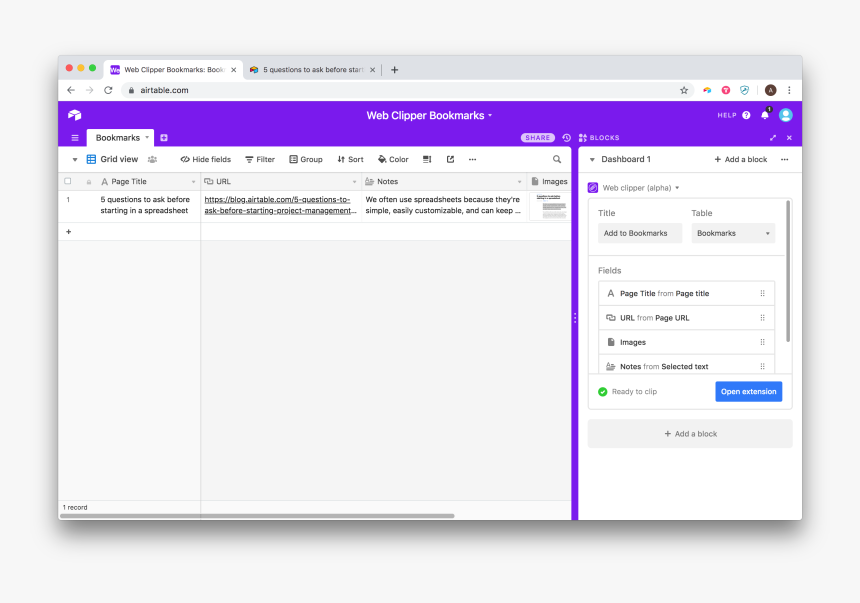The image size is (860, 603).
Task: Add a new table with plus icon
Action: [x=164, y=138]
